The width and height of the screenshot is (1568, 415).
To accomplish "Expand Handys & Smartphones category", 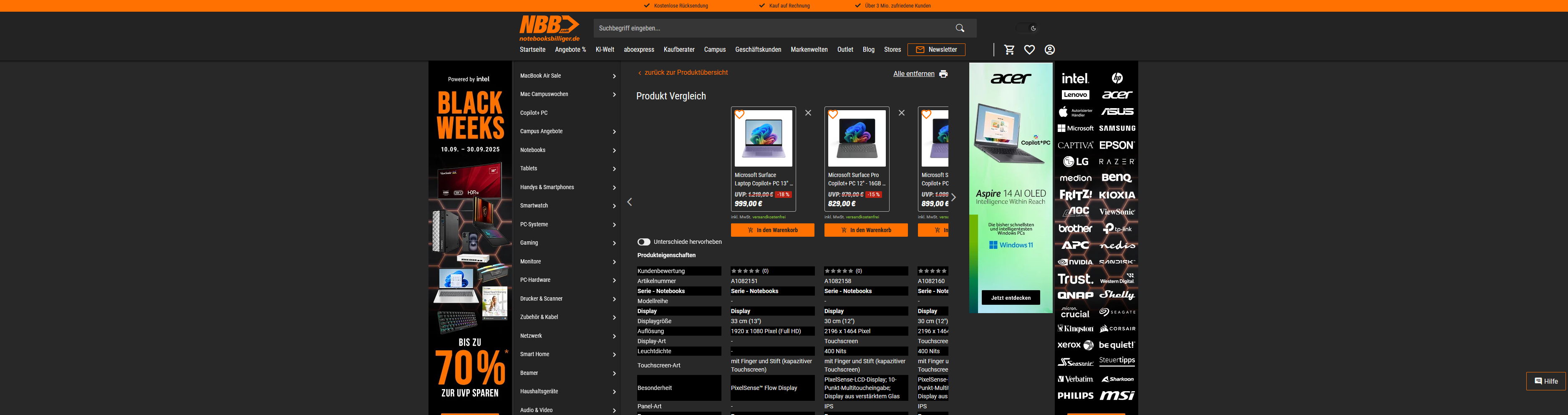I will 614,188.
